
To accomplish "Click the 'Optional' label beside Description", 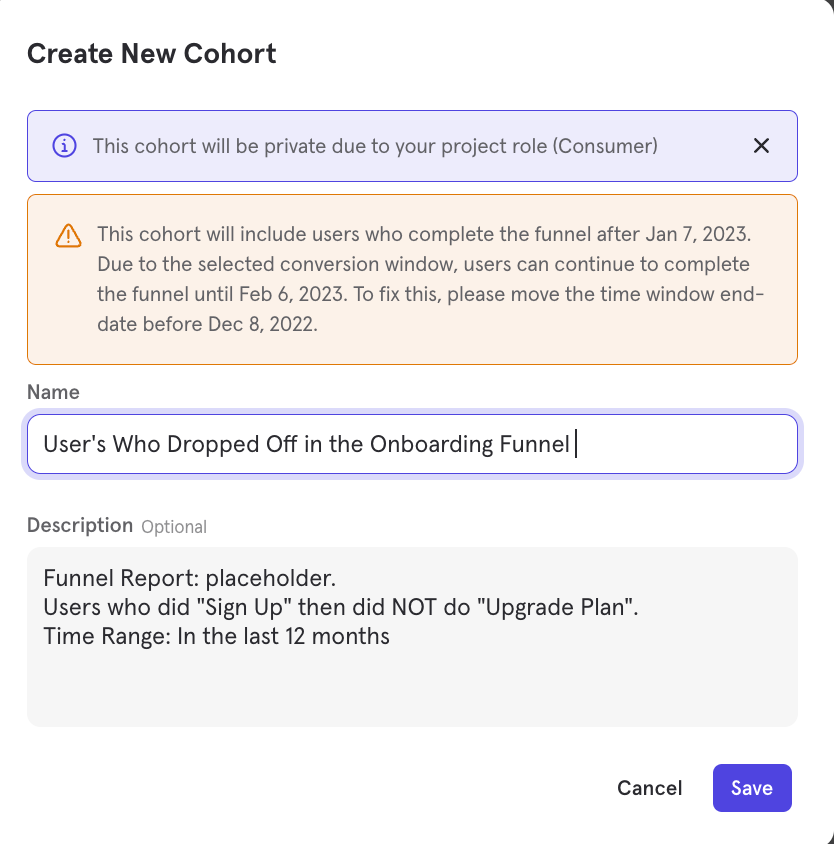I will (175, 526).
